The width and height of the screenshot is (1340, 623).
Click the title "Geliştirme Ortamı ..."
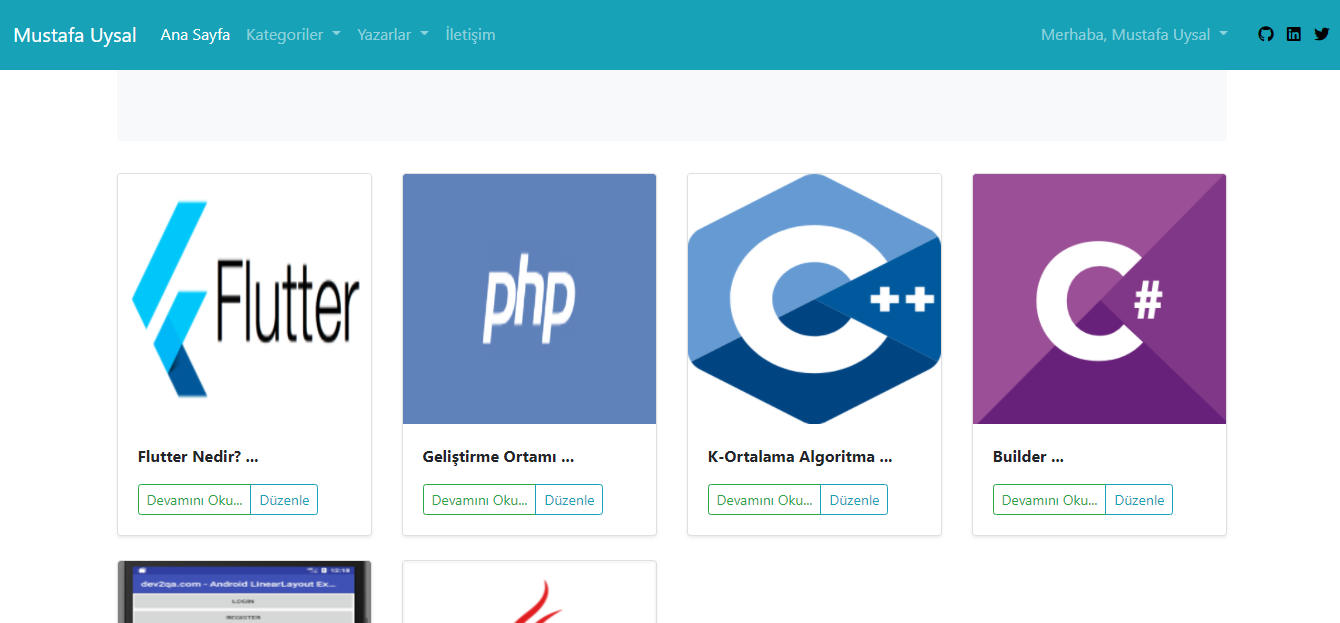tap(498, 457)
